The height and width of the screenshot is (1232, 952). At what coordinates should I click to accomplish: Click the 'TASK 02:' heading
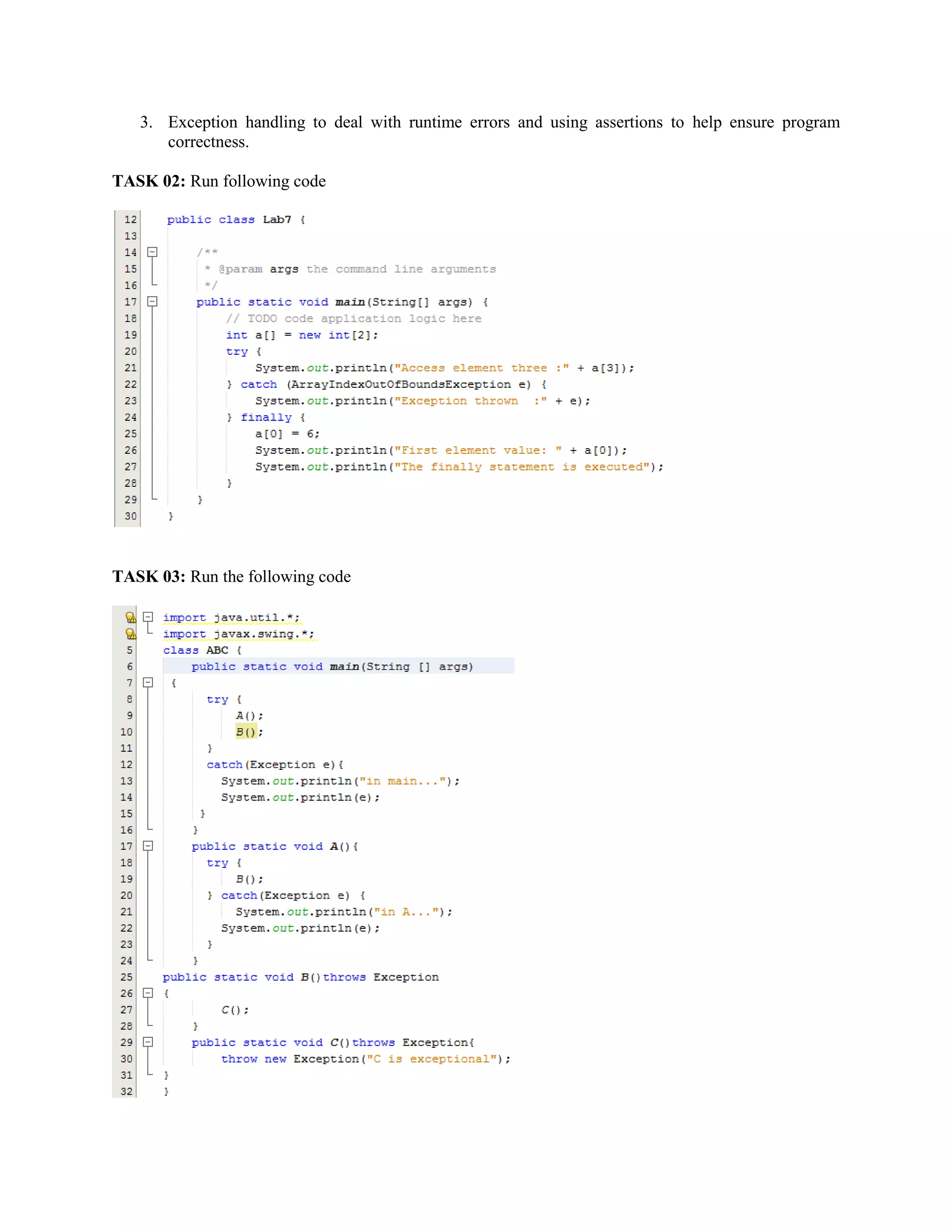(x=149, y=181)
